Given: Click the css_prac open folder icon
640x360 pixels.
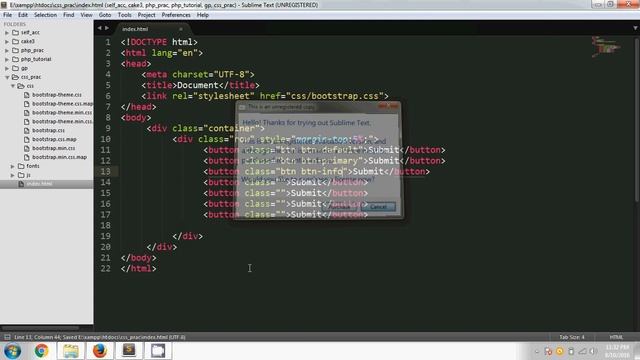Looking at the screenshot, I should pyautogui.click(x=16, y=77).
